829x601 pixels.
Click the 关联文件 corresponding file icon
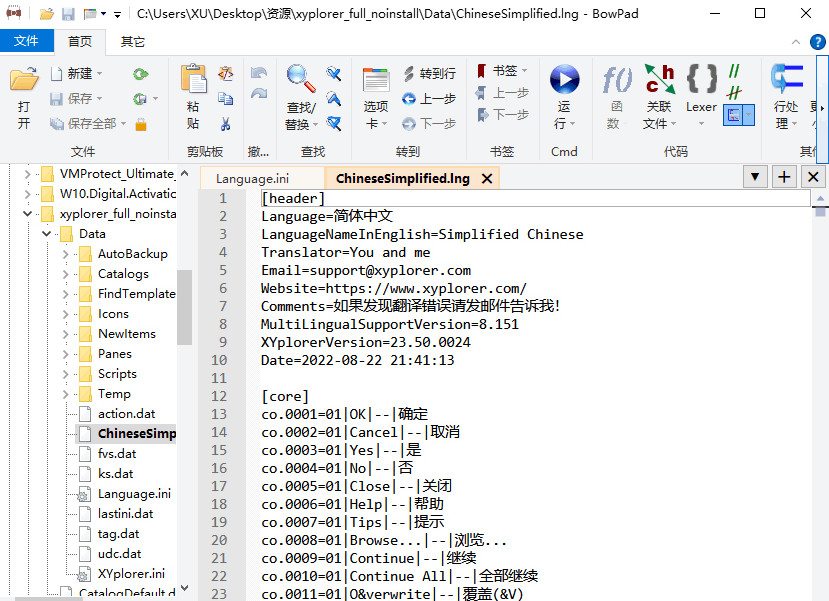click(658, 80)
